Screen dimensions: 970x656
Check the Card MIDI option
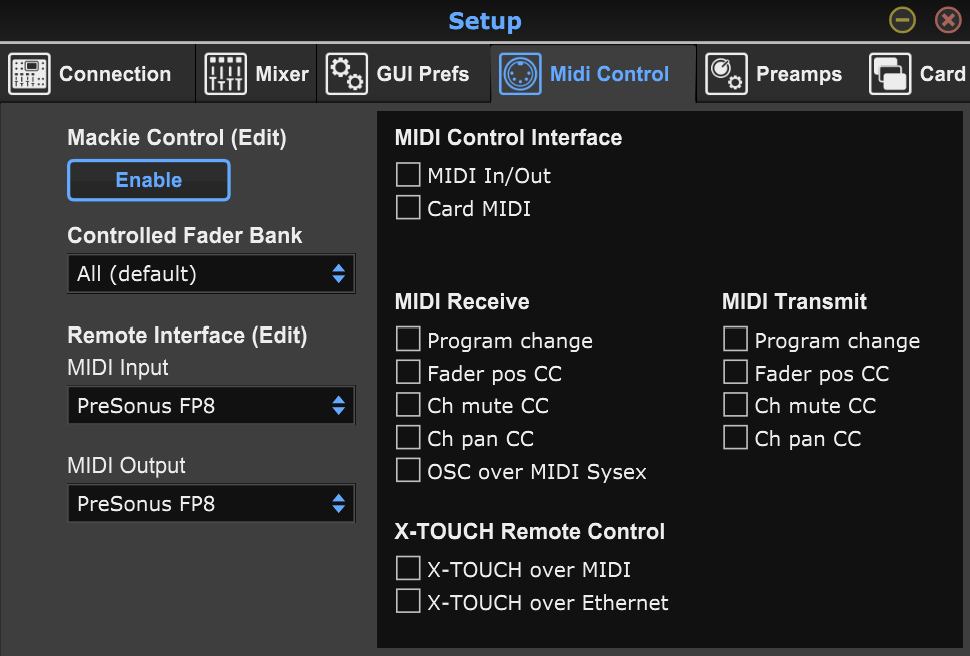[x=408, y=208]
